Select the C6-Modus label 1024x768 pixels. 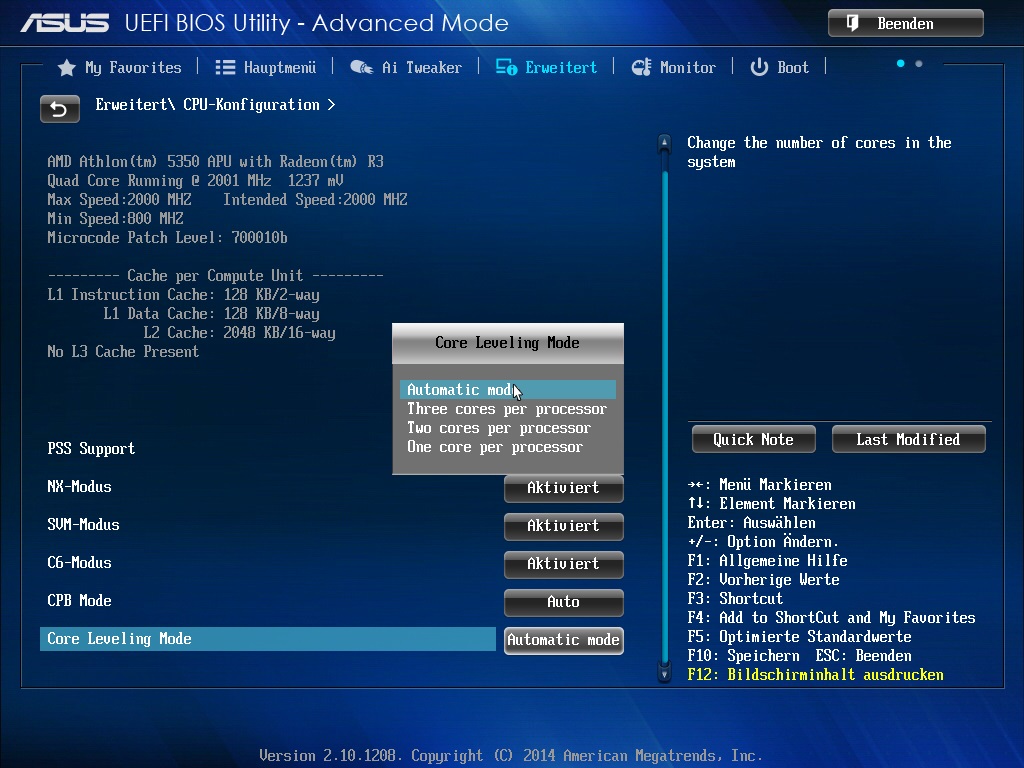[79, 562]
